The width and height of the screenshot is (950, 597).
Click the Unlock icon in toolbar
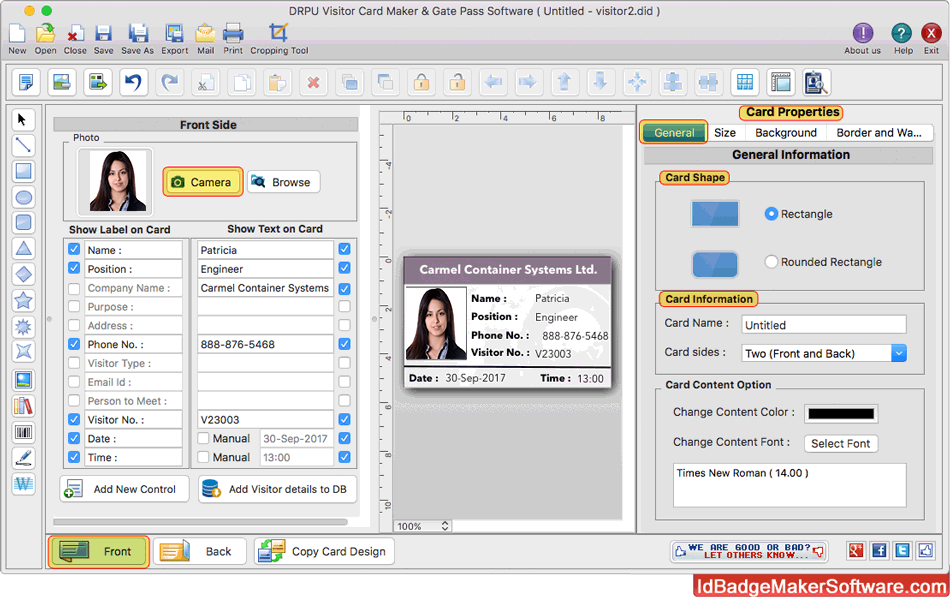coord(457,82)
